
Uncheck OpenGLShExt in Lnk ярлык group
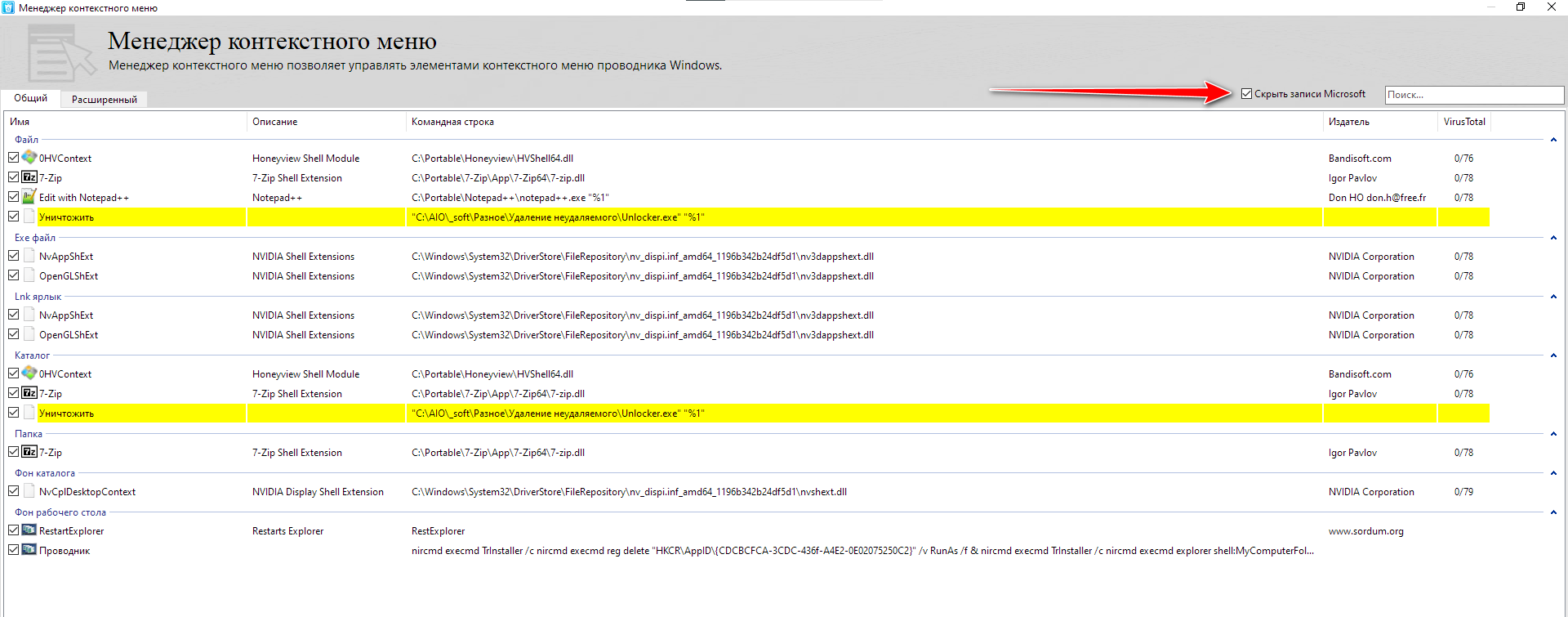click(x=13, y=334)
